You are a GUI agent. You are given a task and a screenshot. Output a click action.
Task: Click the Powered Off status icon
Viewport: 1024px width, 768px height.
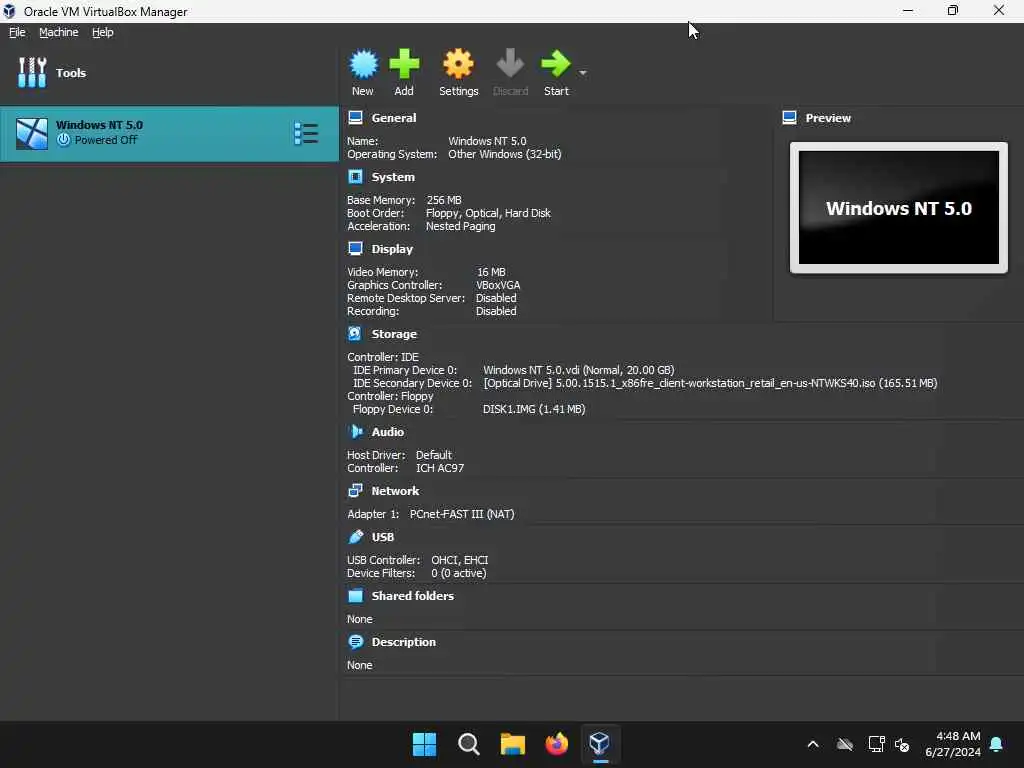point(63,140)
